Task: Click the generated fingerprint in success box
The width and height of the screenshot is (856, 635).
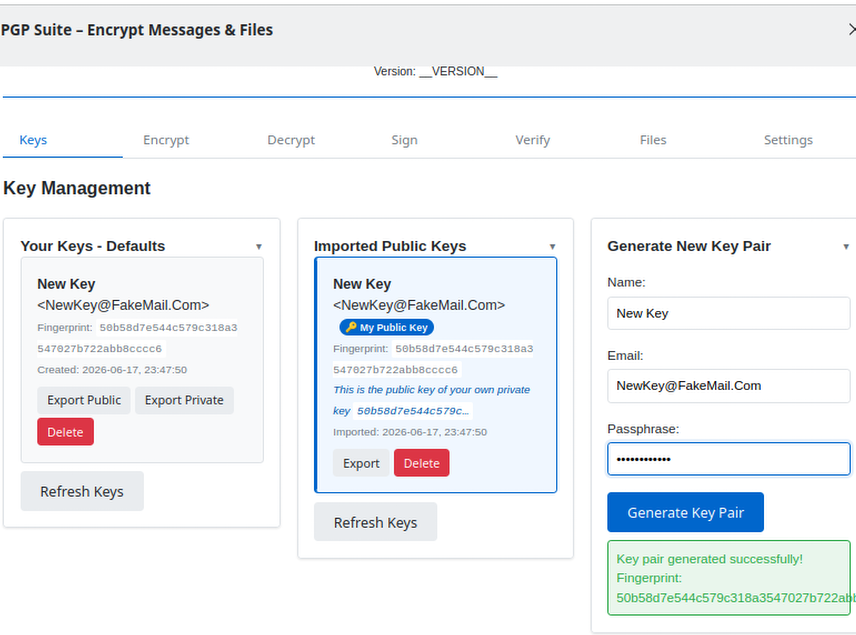Action: 736,598
